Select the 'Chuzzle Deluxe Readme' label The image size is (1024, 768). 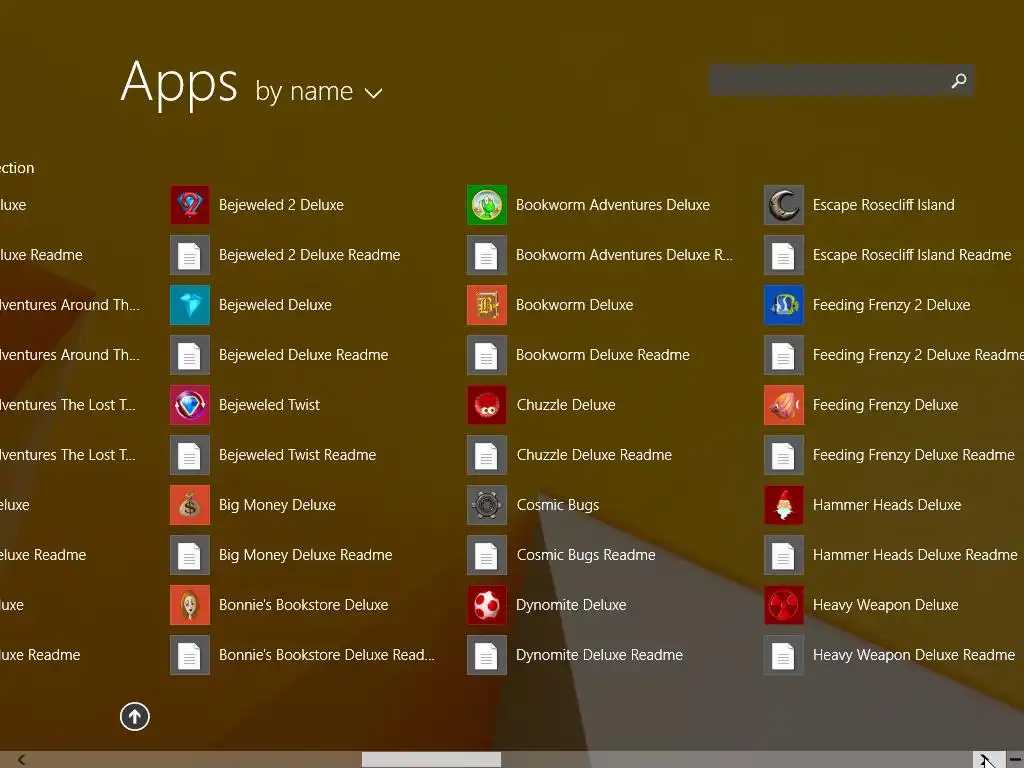594,455
